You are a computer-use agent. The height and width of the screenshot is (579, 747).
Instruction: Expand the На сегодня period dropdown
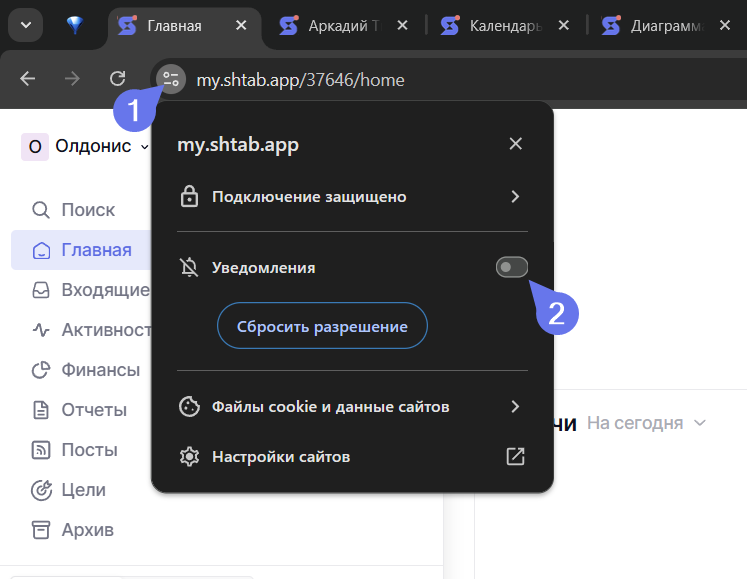click(646, 423)
